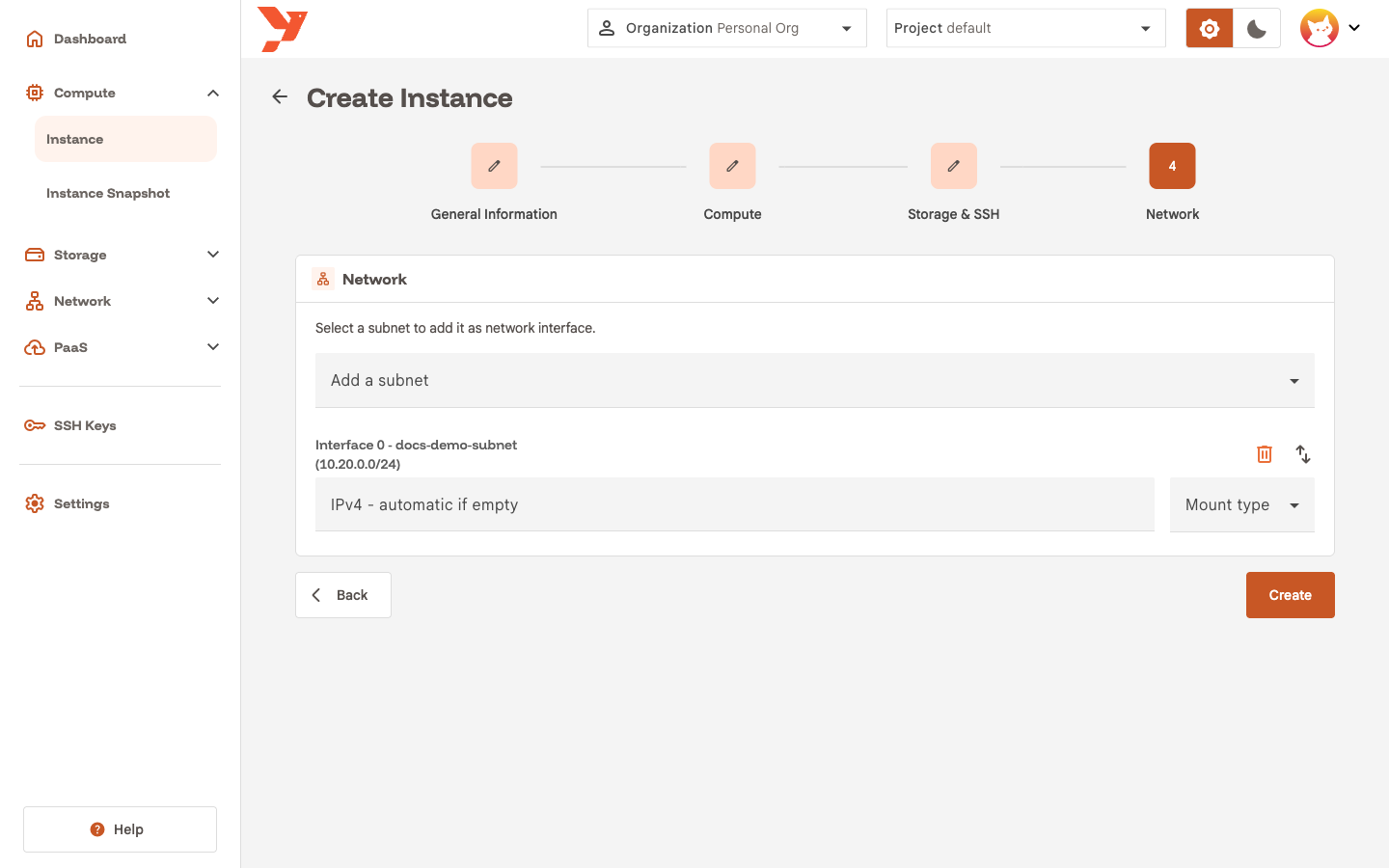Image resolution: width=1389 pixels, height=868 pixels.
Task: Edit the Compute step via its pencil icon
Action: [732, 166]
